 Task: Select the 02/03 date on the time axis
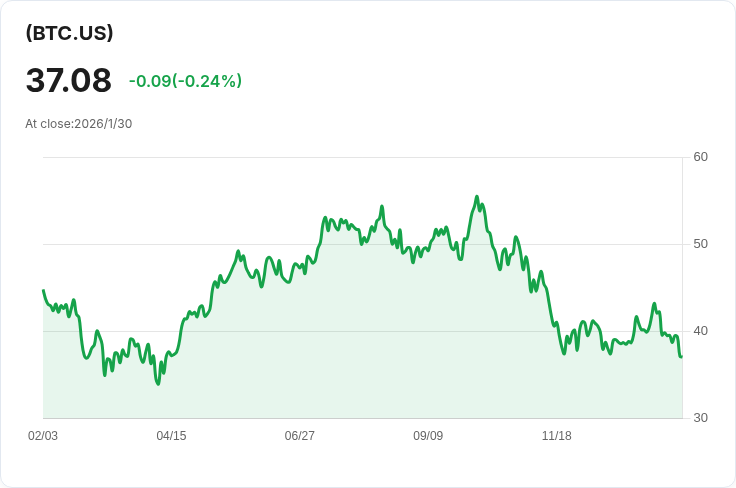coord(43,436)
